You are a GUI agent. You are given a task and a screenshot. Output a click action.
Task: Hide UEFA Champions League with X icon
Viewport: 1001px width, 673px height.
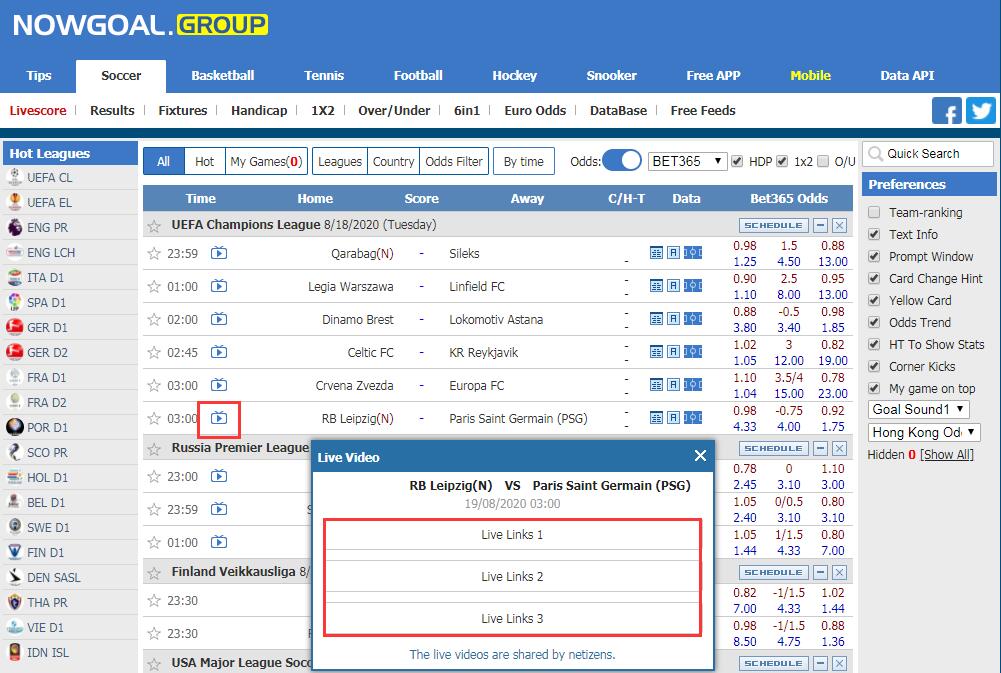(x=840, y=225)
